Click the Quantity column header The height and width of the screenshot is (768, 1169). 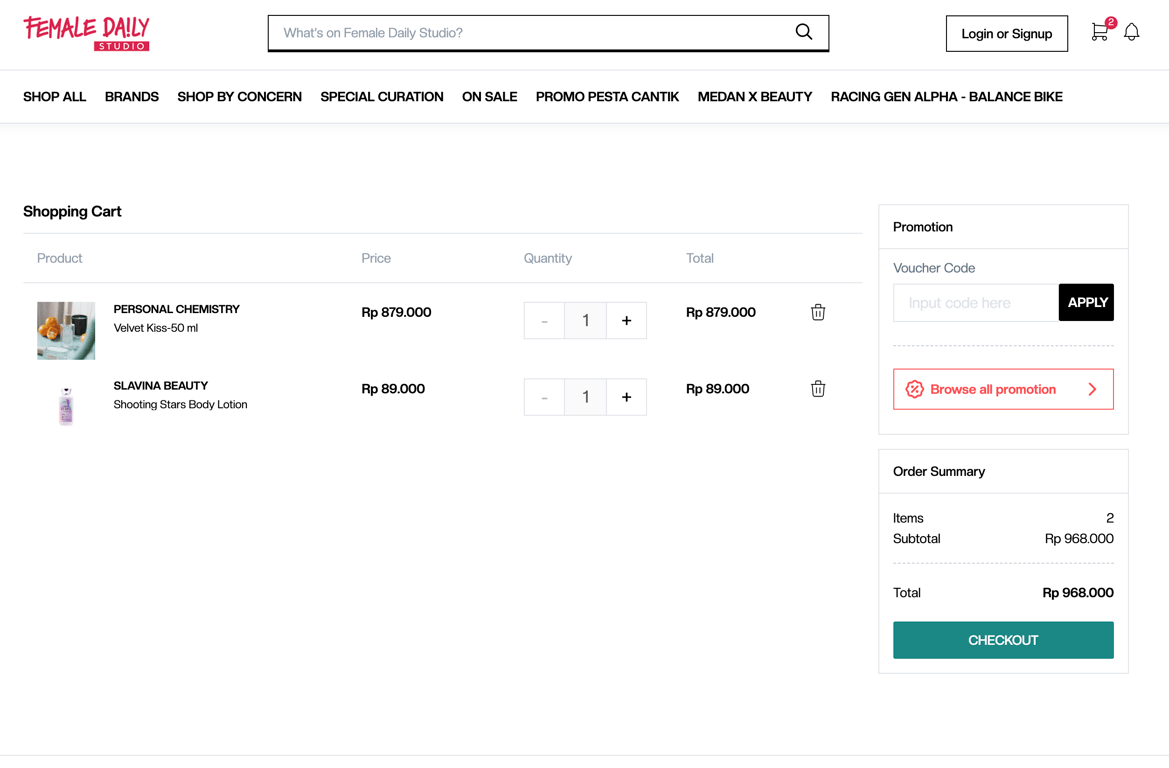click(x=548, y=259)
